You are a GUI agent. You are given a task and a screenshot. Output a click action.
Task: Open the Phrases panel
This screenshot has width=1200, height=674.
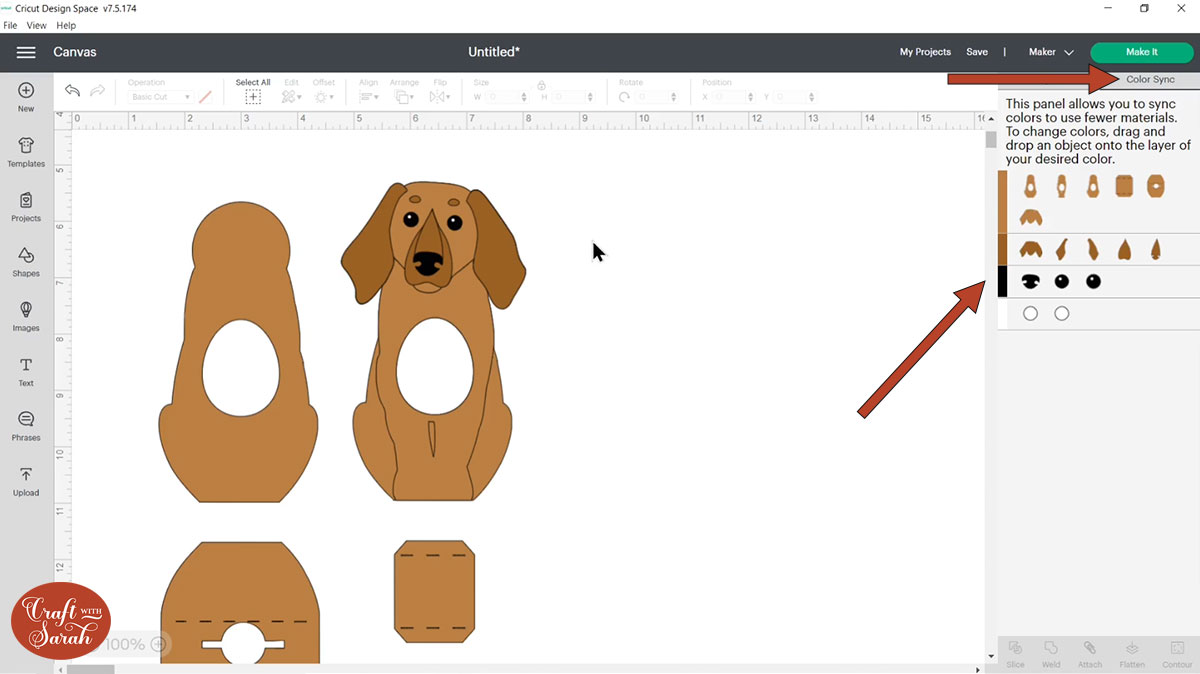pyautogui.click(x=26, y=425)
